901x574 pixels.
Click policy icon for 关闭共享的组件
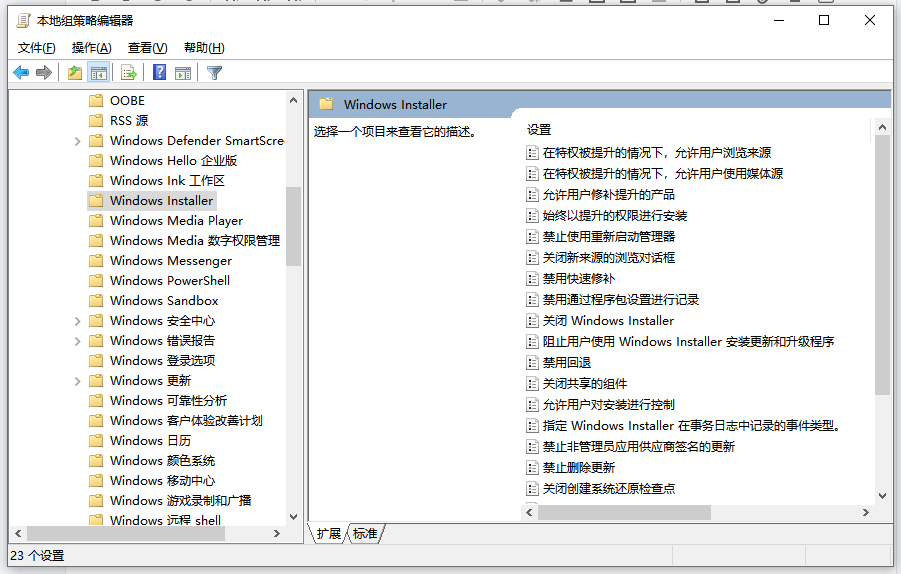532,384
